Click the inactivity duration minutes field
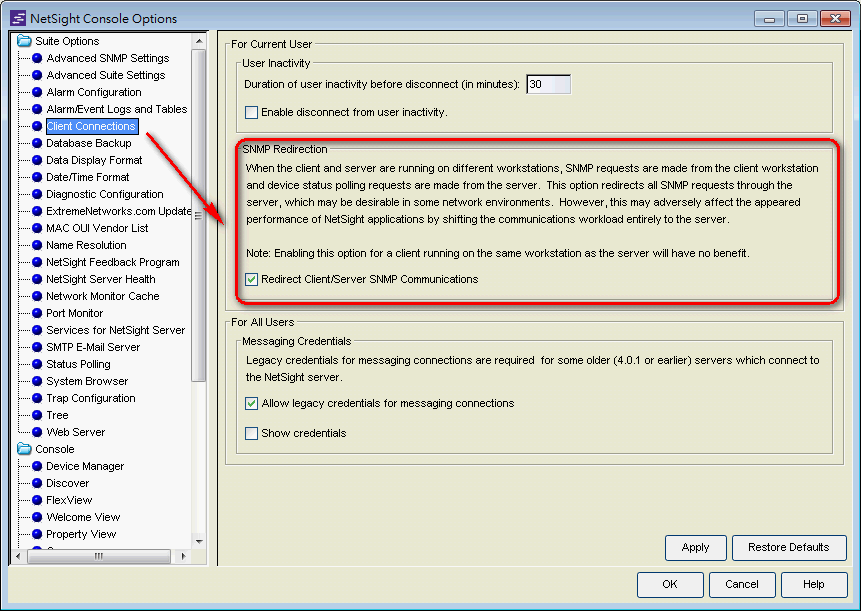Screen dimensions: 861x611 pyautogui.click(x=548, y=84)
